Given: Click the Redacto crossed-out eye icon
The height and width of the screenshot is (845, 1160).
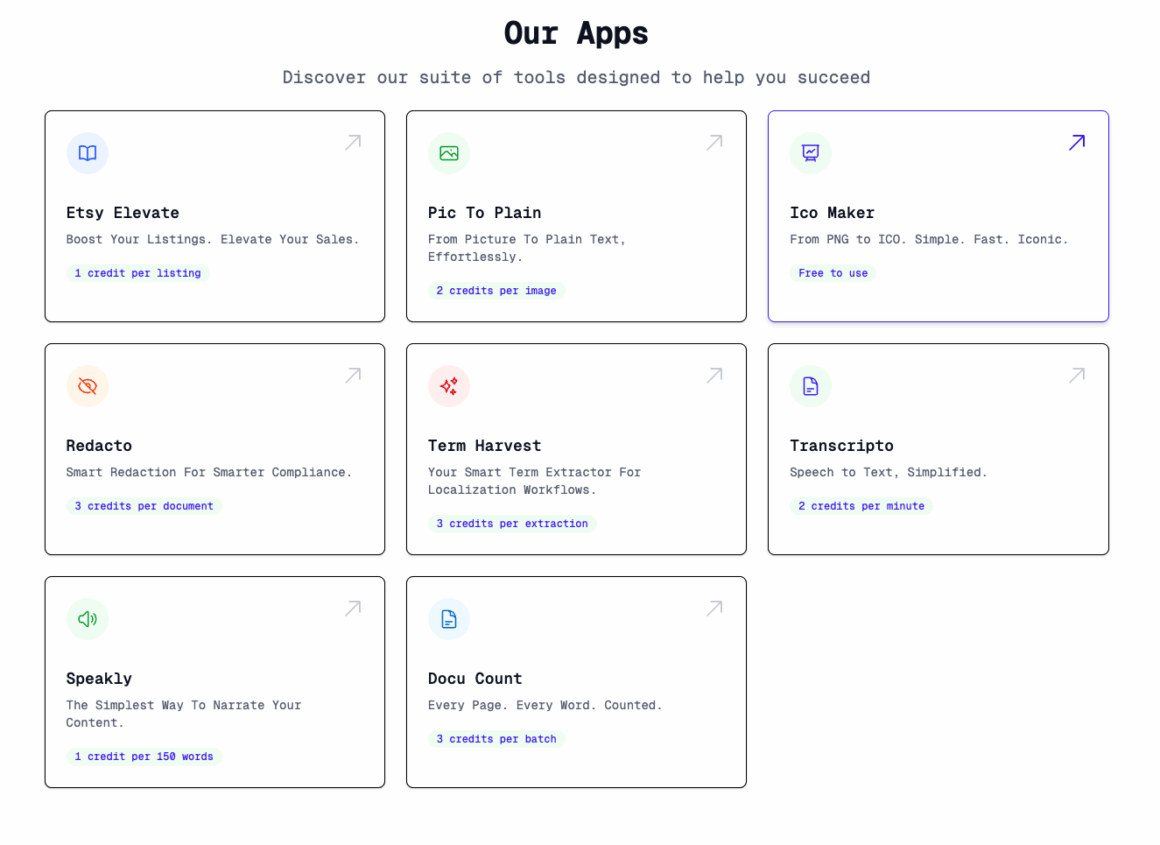Looking at the screenshot, I should click(x=87, y=386).
